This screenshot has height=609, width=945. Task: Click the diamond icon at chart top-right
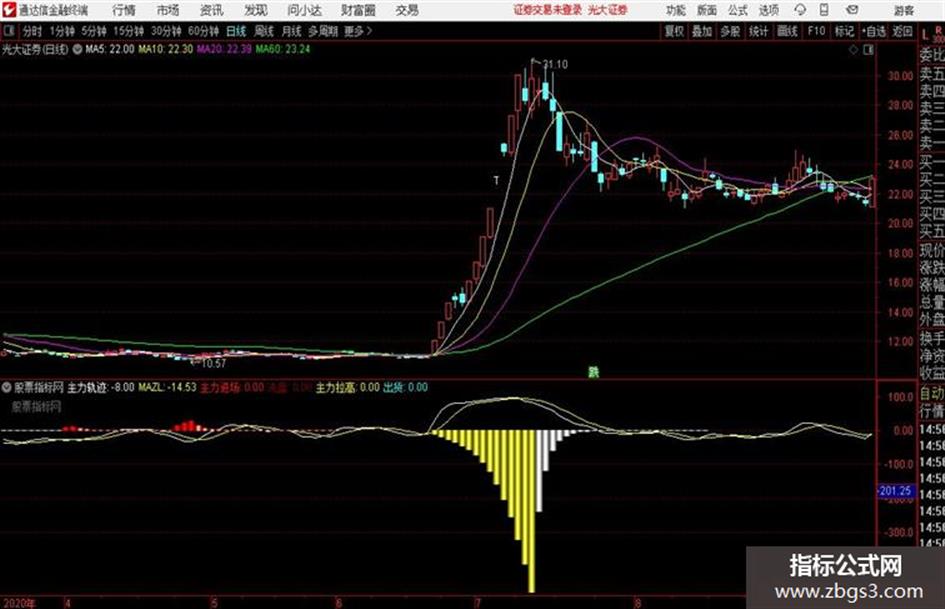coord(853,50)
